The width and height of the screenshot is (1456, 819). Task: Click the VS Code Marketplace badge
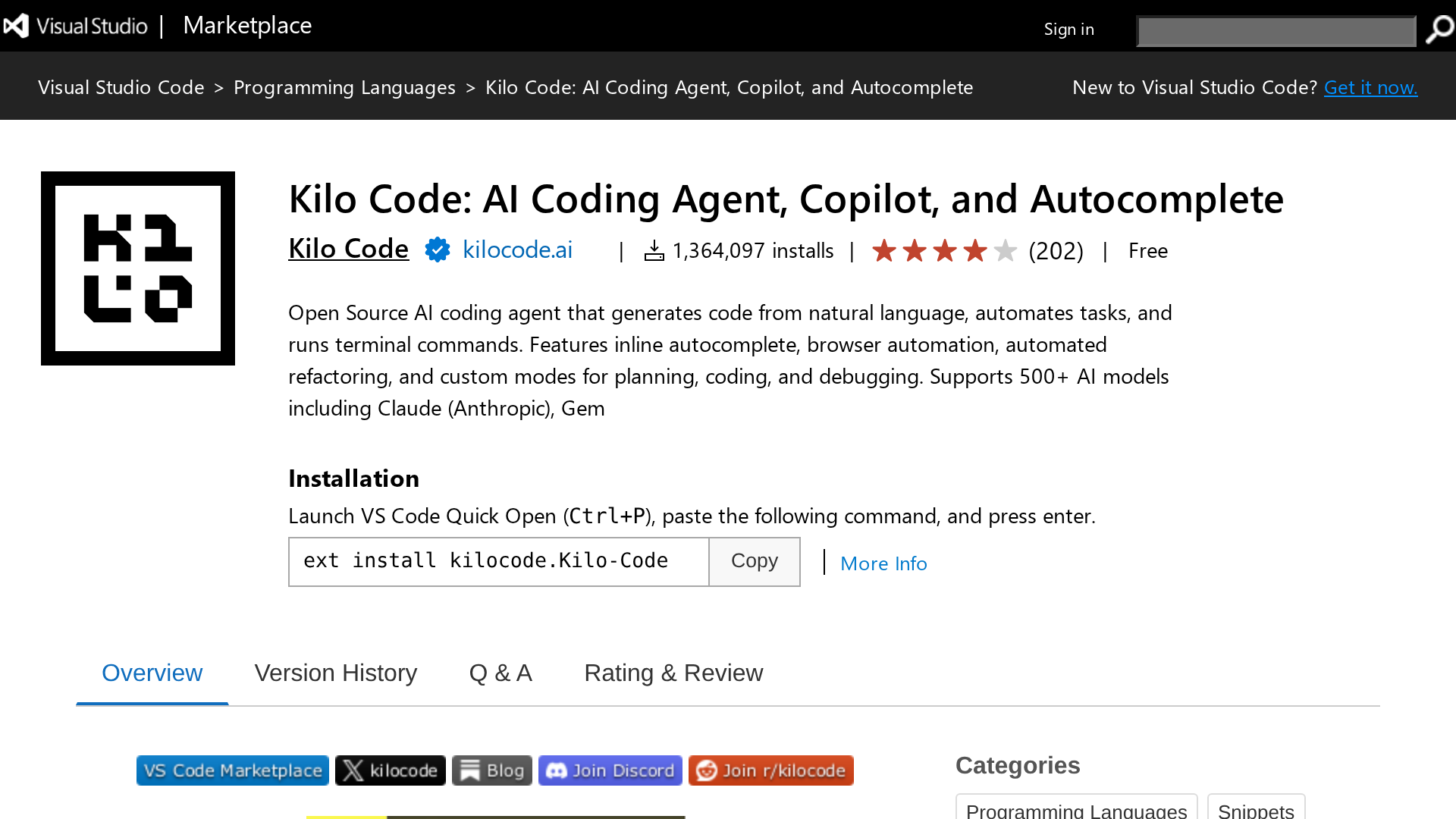[x=233, y=770]
